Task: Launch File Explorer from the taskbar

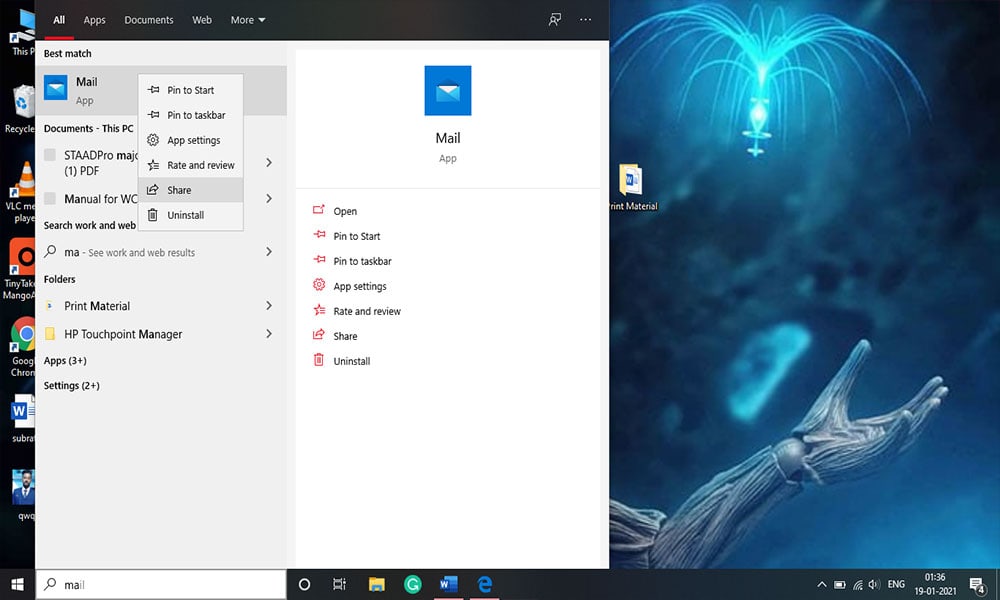Action: 376,584
